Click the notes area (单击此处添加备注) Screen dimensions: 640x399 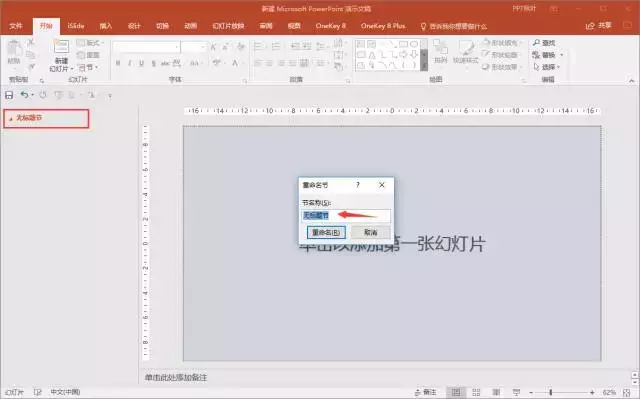[176, 377]
